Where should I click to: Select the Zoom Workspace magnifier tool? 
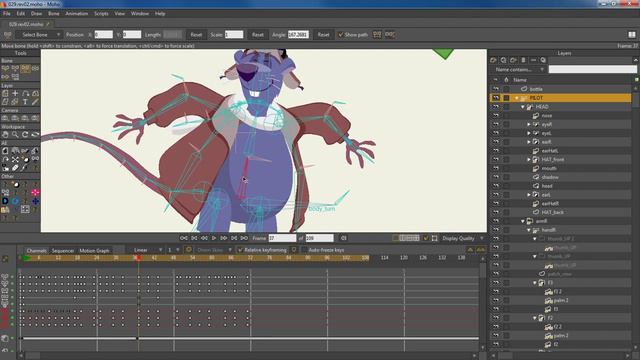pos(15,134)
